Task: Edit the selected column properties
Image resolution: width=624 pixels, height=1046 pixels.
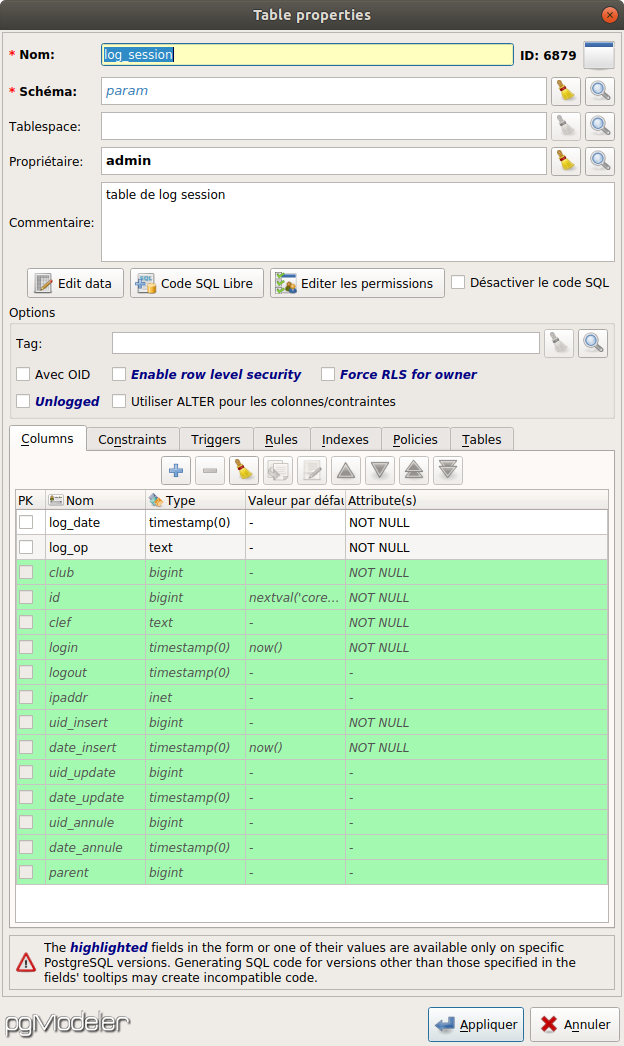Action: (312, 470)
